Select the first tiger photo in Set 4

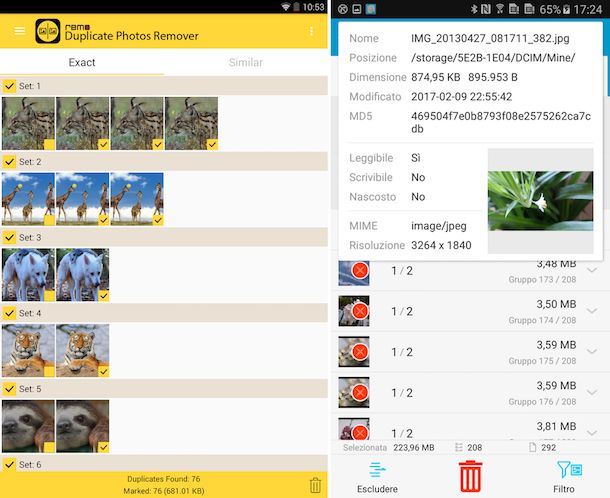click(x=28, y=351)
